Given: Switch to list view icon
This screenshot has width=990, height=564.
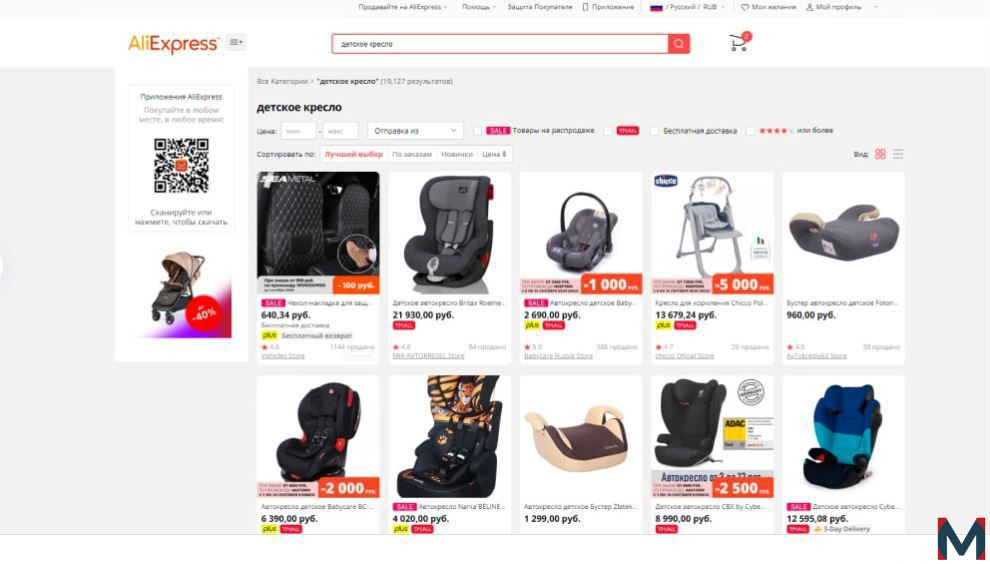Looking at the screenshot, I should 898,154.
